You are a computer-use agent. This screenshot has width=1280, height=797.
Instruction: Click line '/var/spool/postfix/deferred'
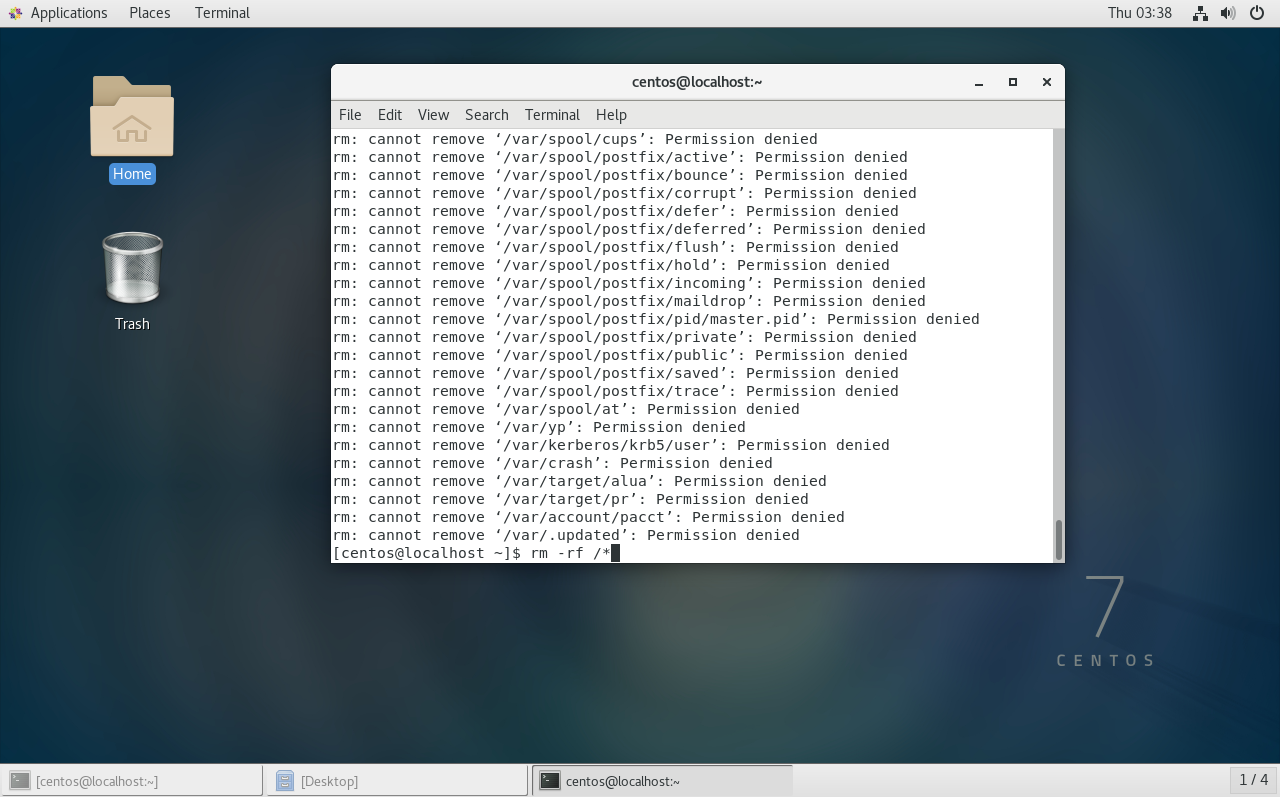[x=629, y=229]
